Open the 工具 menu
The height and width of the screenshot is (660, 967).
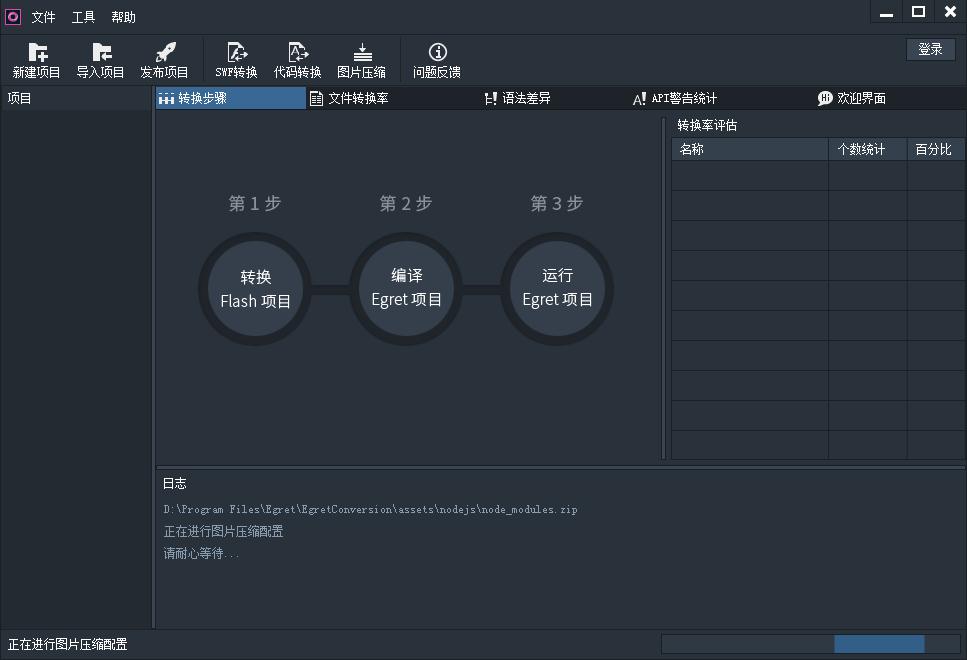pos(83,17)
